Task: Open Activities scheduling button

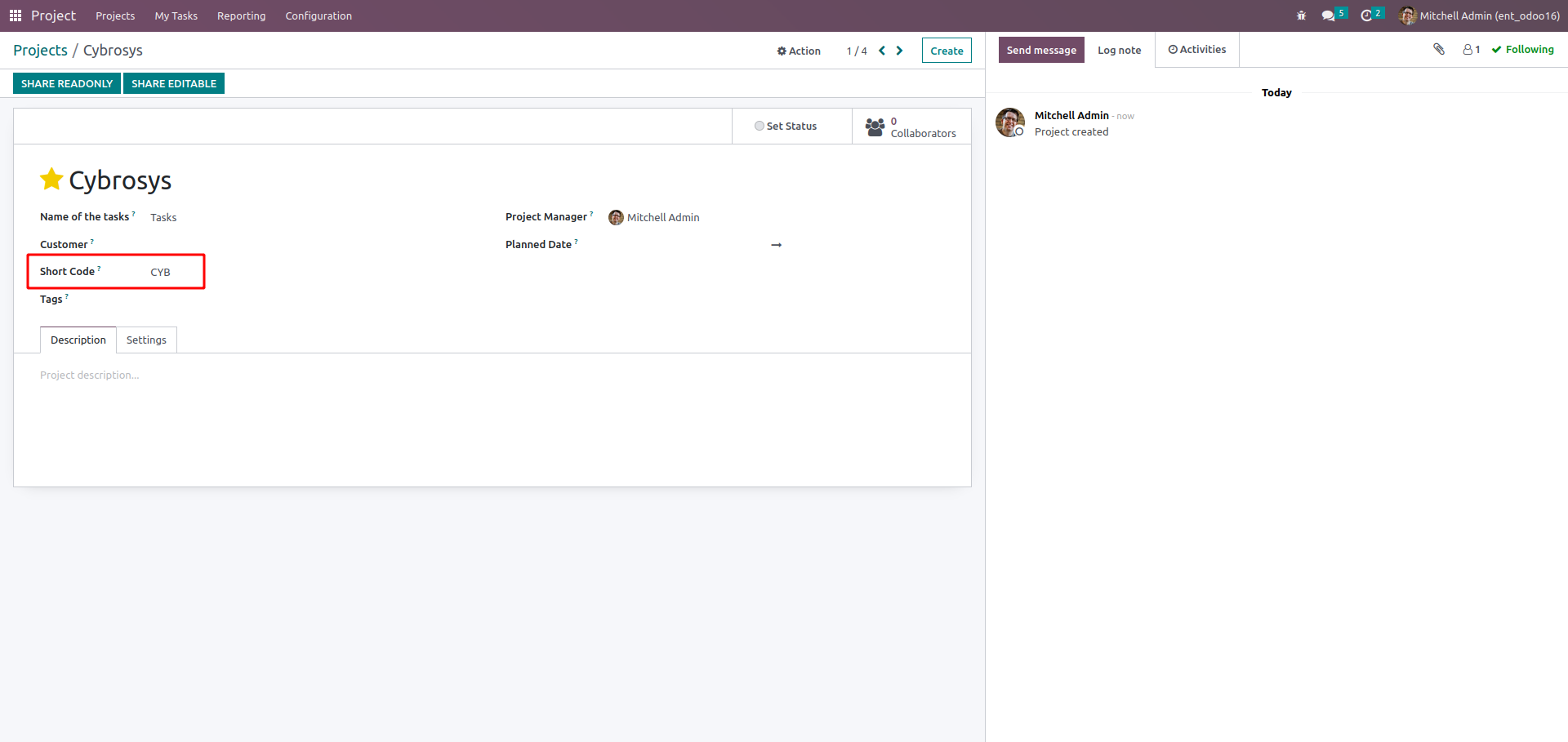Action: point(1197,50)
